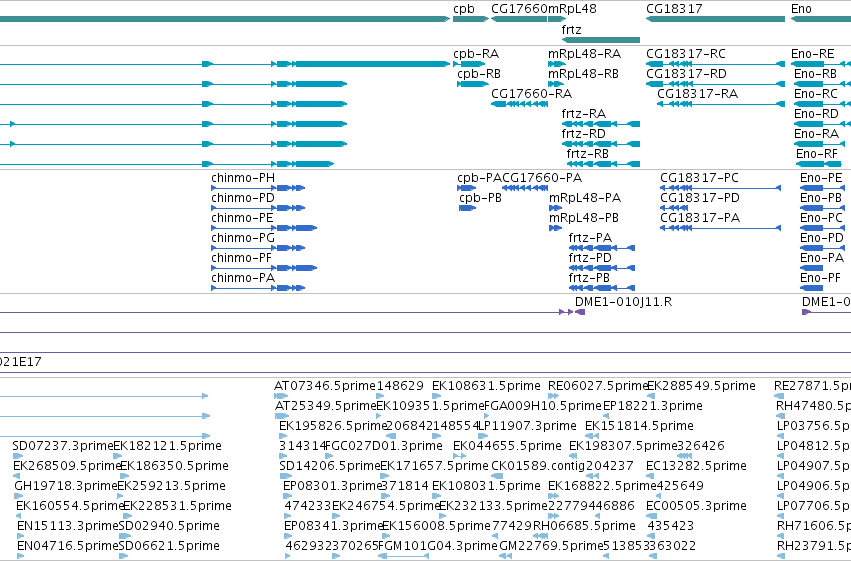Click the Eno-RC transcript label

[x=816, y=94]
